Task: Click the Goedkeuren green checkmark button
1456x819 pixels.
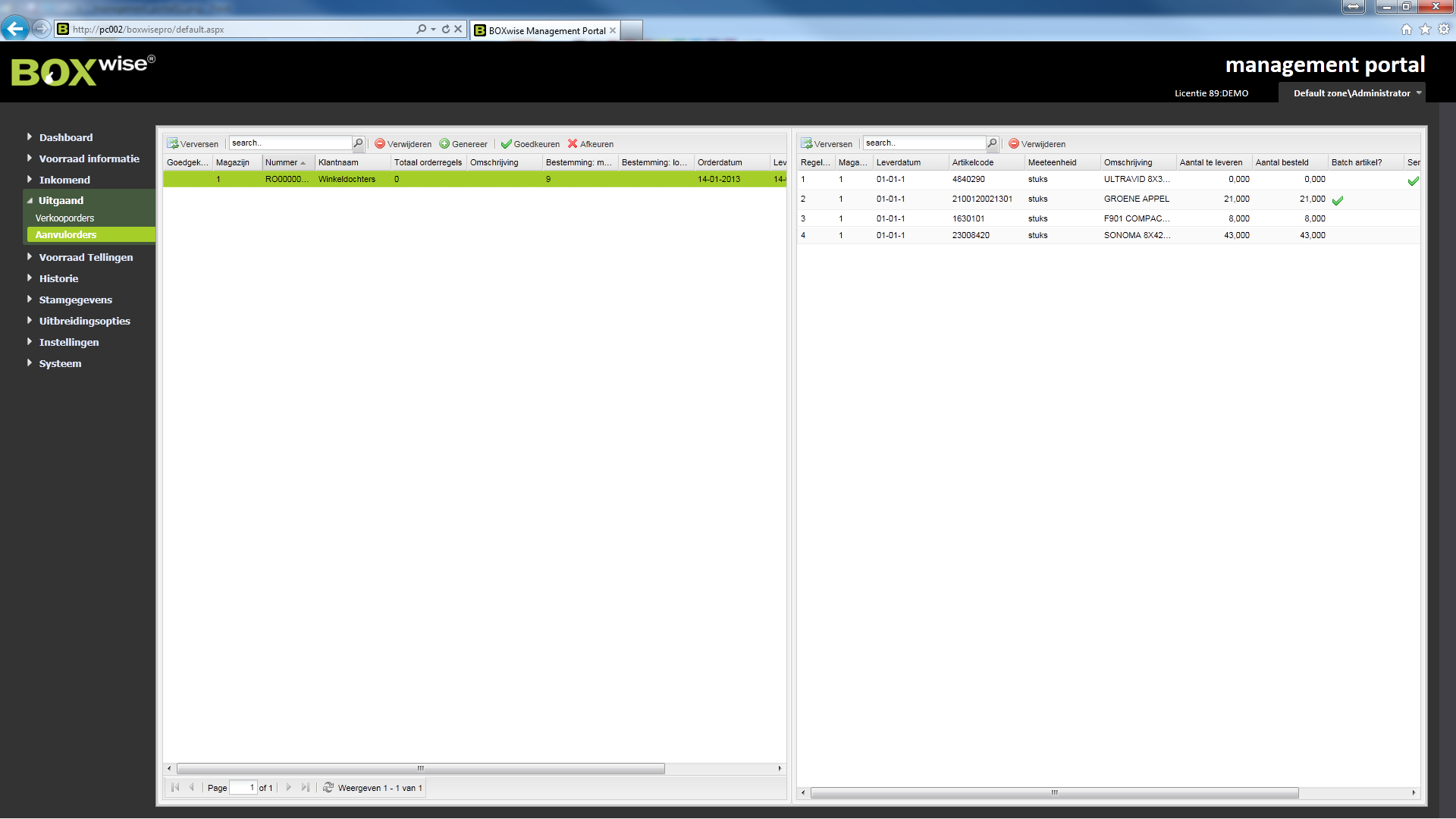Action: click(530, 144)
